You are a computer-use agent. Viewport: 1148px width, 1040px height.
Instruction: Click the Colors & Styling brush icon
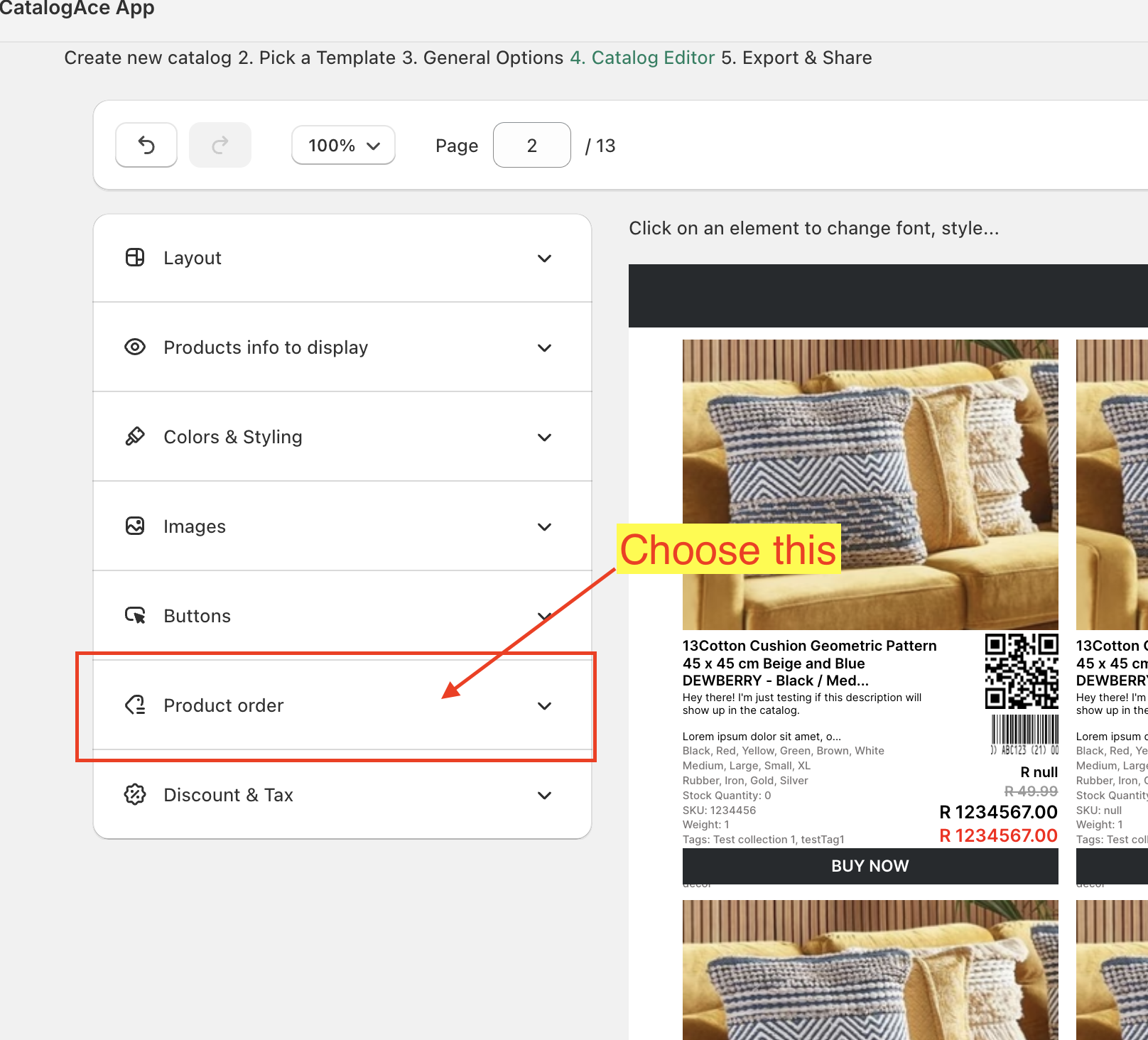click(135, 436)
